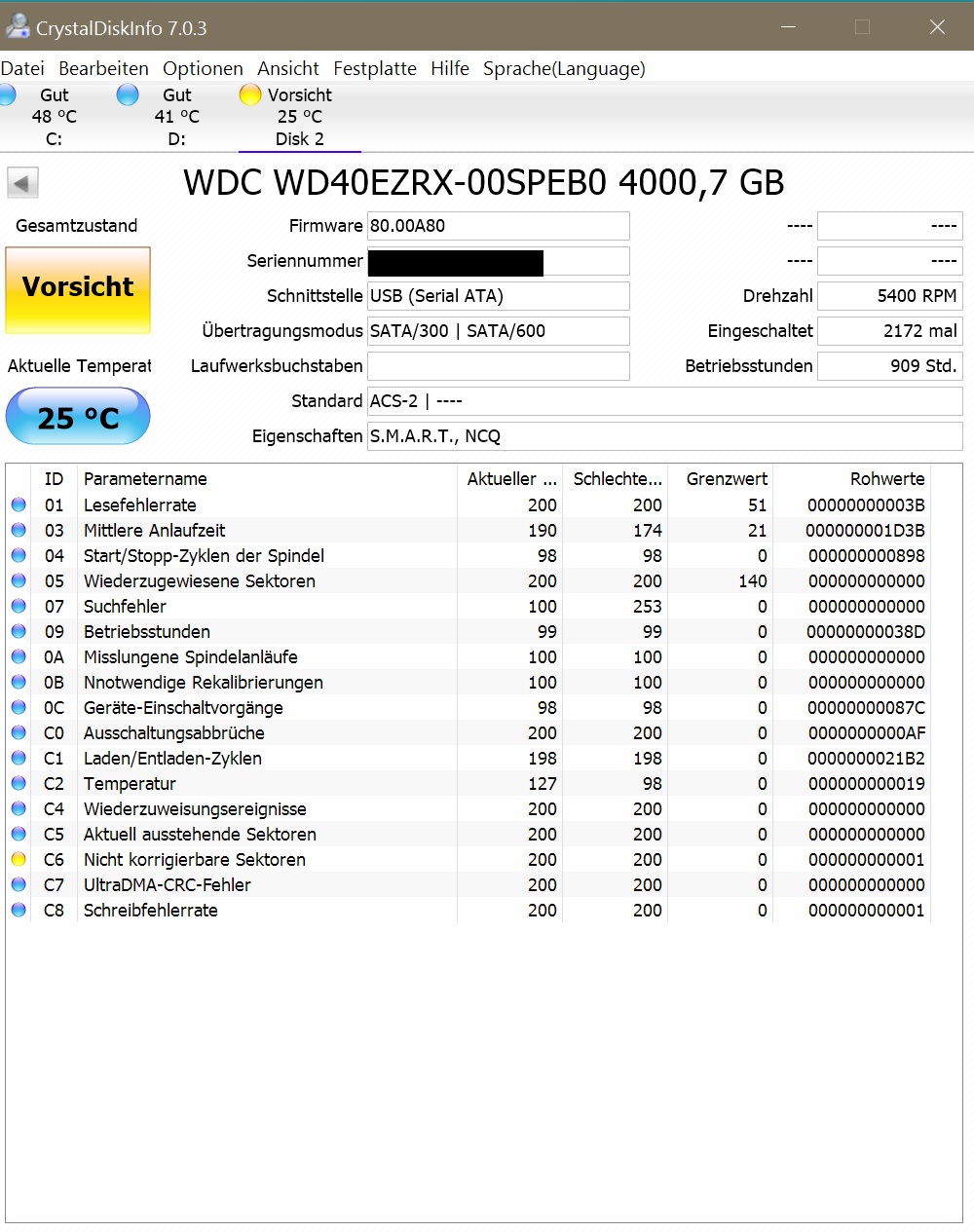974x1232 pixels.
Task: Click Schlechtester value 253 in Suchfehler row
Action: 648,606
